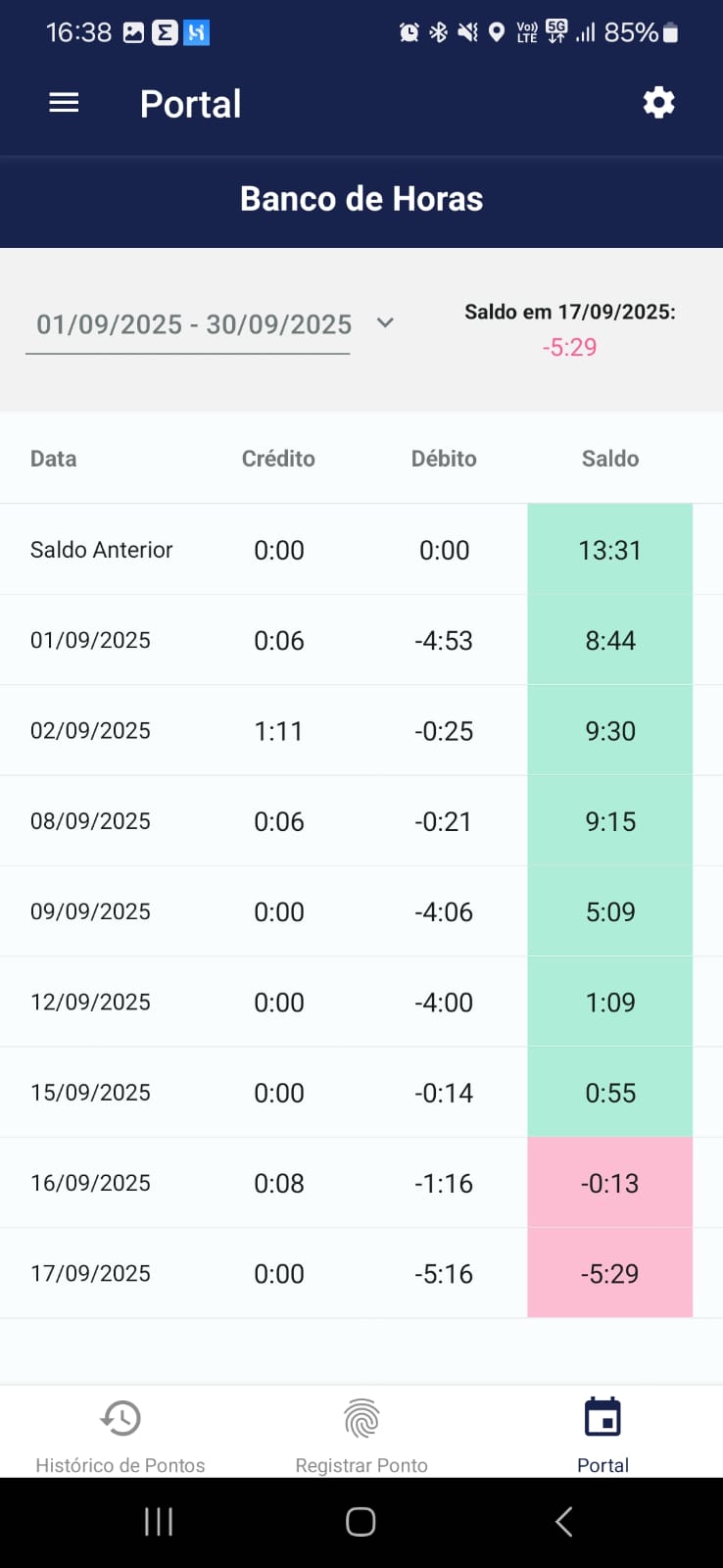The height and width of the screenshot is (1568, 723).
Task: Open the hamburger navigation menu
Action: pyautogui.click(x=64, y=103)
